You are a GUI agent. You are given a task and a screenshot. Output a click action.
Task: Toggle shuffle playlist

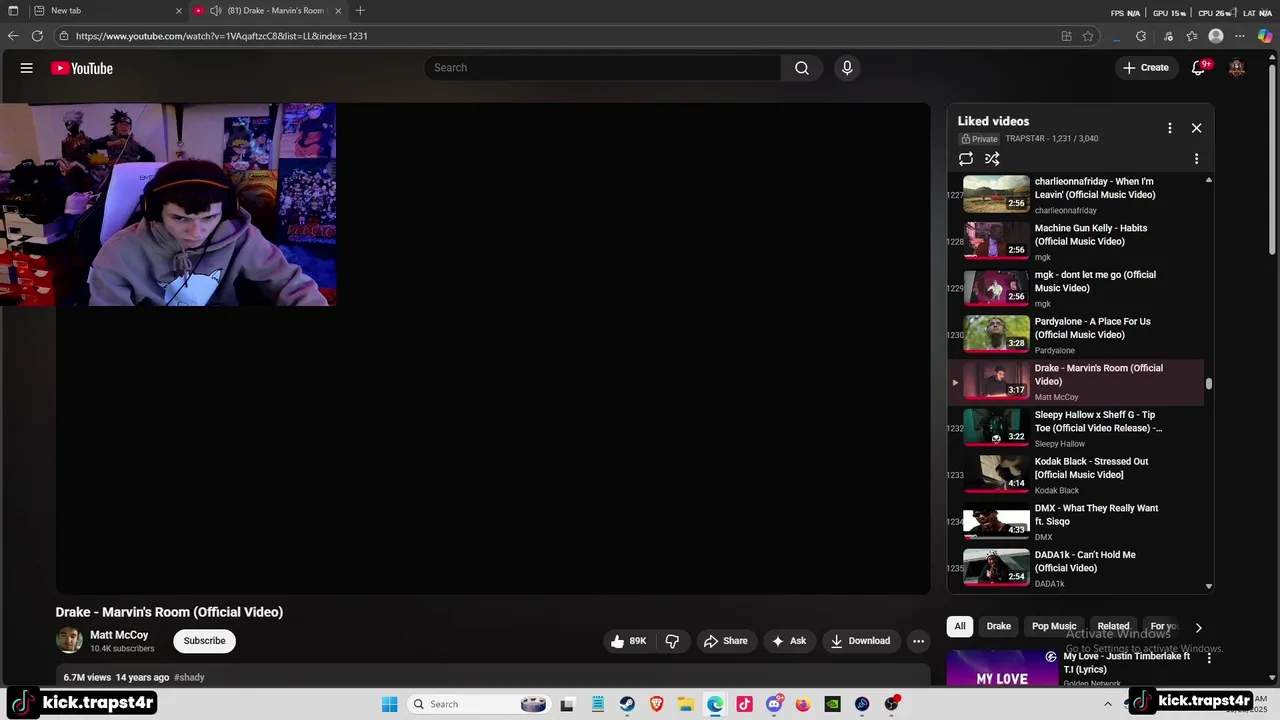pos(992,159)
